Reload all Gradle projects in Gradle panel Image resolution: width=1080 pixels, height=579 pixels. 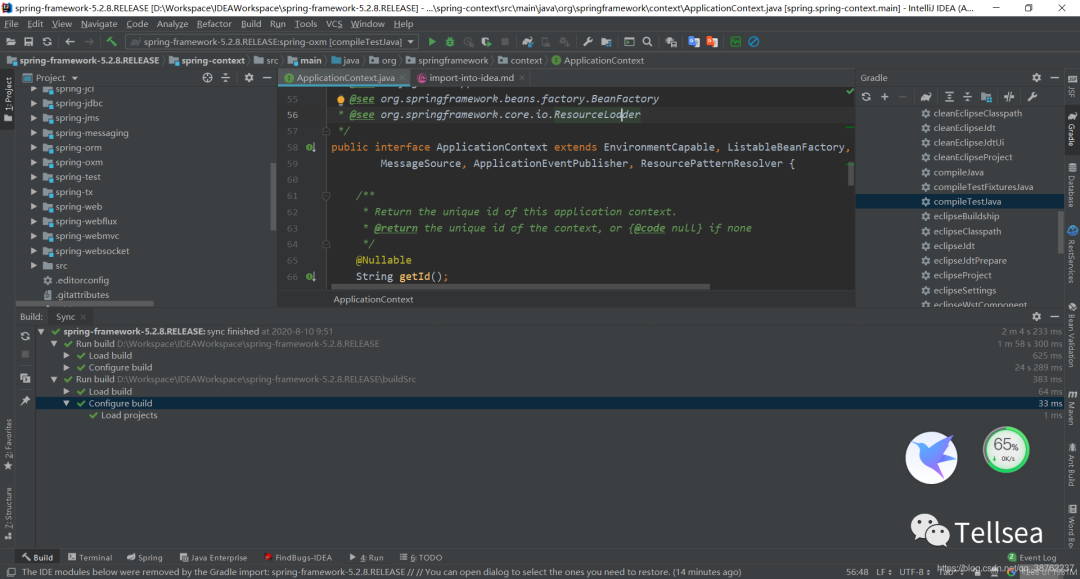(866, 97)
